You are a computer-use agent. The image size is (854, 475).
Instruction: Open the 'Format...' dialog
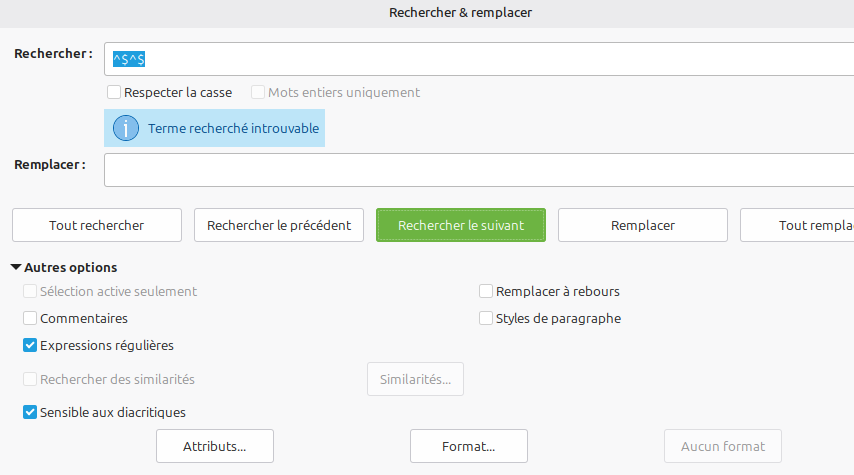click(x=469, y=446)
